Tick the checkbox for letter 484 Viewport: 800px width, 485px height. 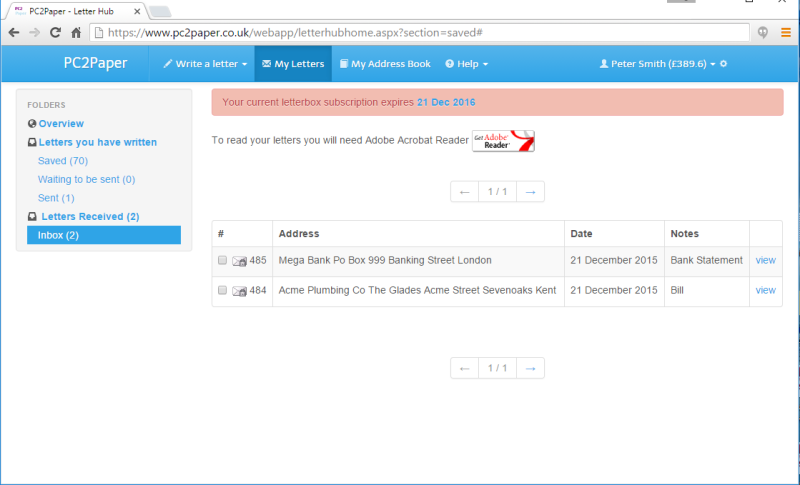point(222,290)
